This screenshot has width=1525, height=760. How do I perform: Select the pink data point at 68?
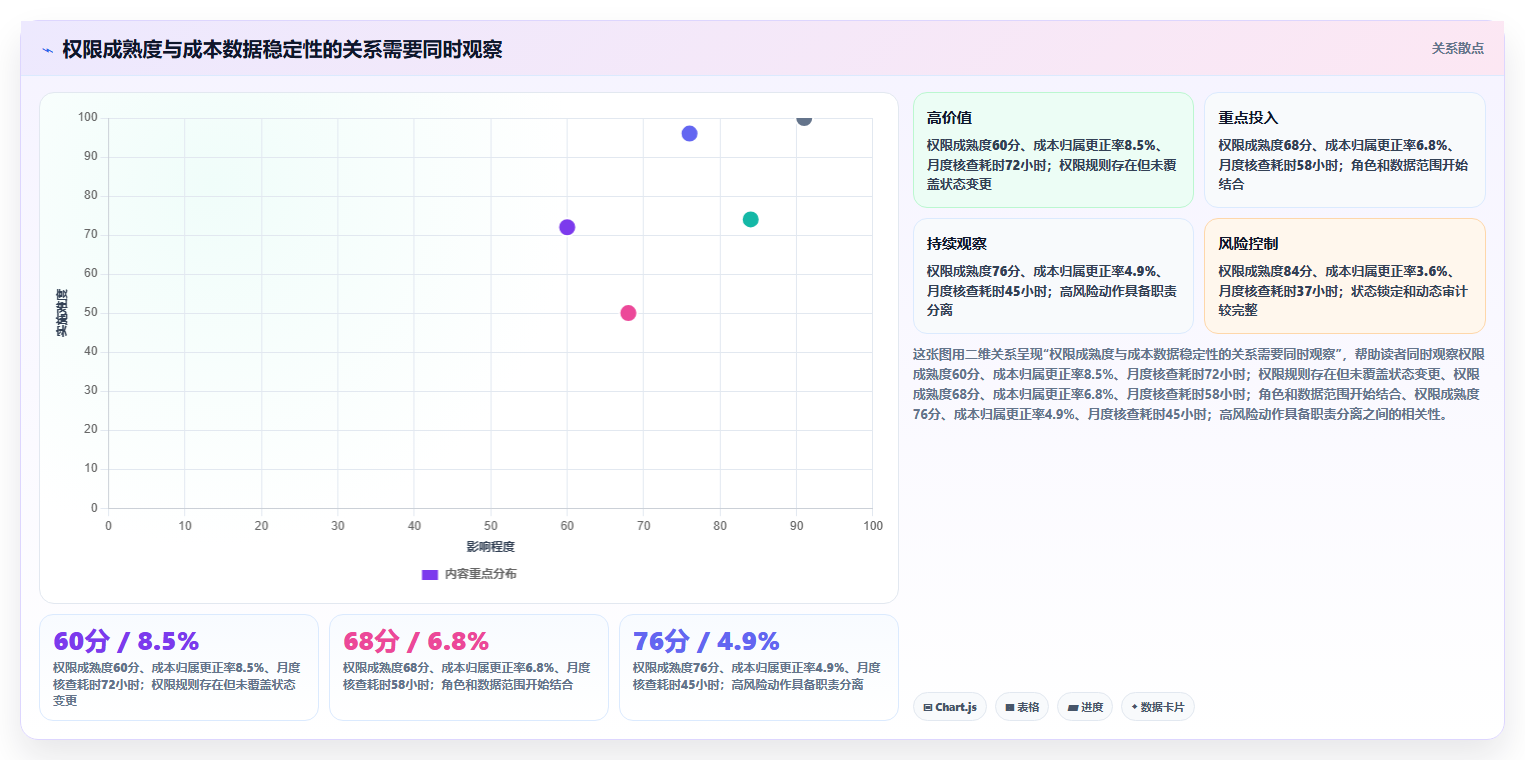click(628, 313)
